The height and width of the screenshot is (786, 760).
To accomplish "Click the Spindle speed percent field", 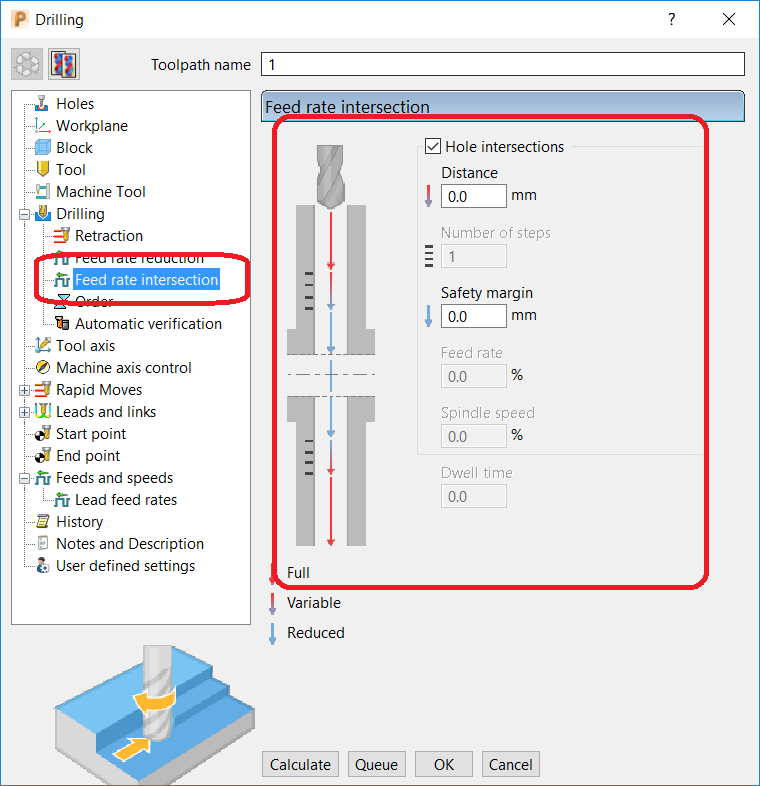I will [x=474, y=436].
